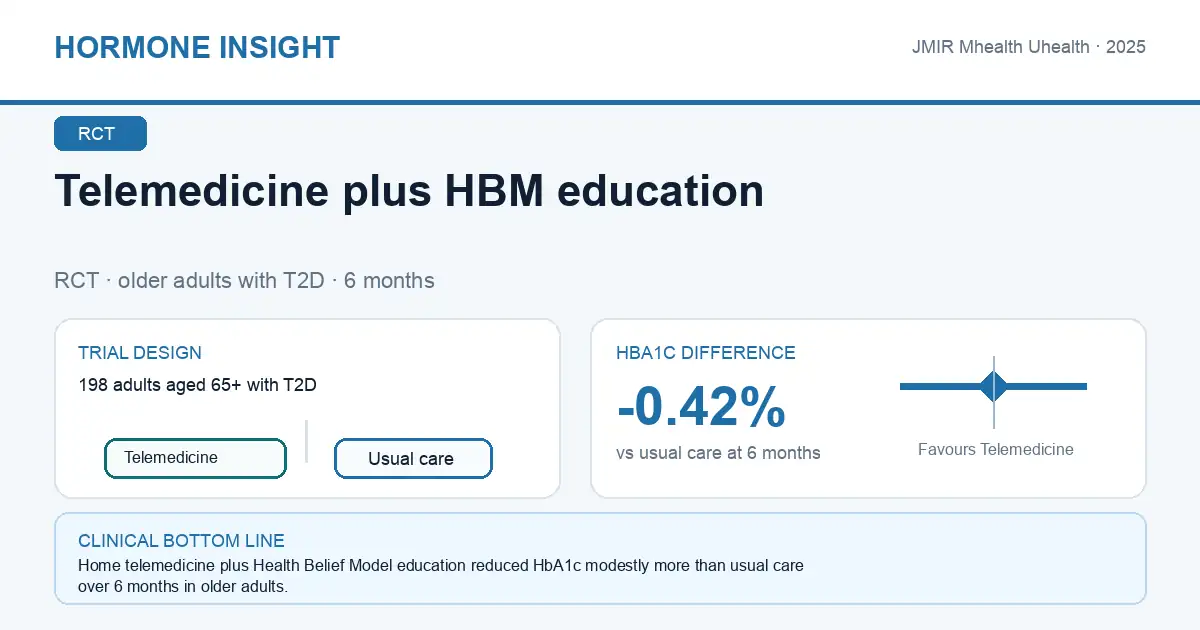Click the vertical reference line of forest plot
The width and height of the screenshot is (1200, 630).
(x=994, y=392)
